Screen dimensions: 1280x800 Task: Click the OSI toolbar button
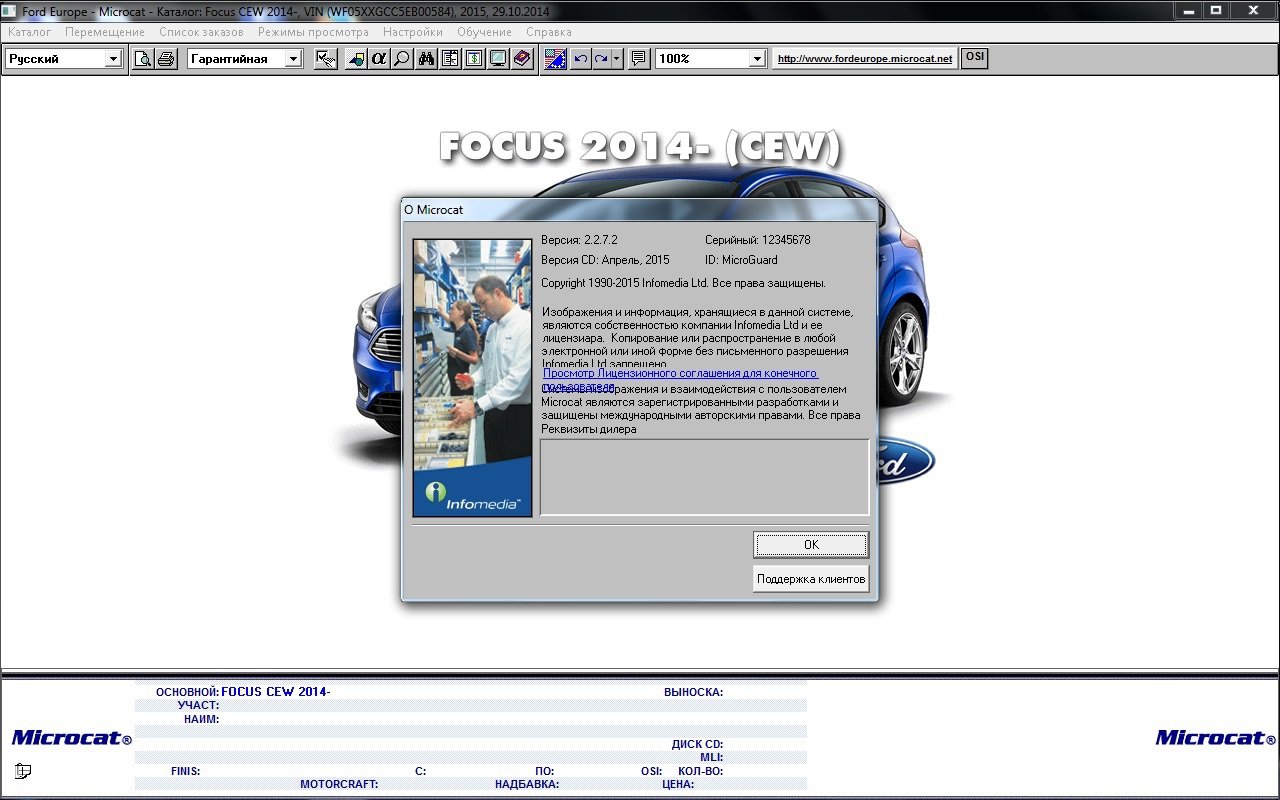(x=974, y=58)
